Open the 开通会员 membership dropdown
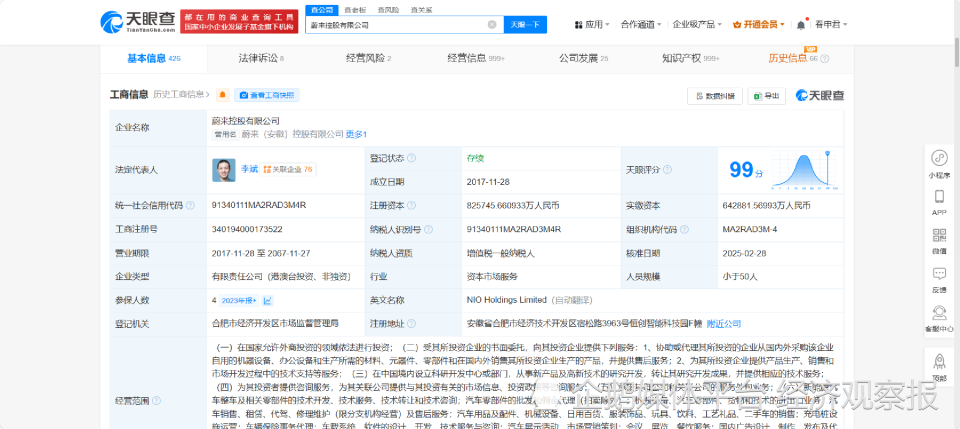Image resolution: width=960 pixels, height=429 pixels. 759,24
